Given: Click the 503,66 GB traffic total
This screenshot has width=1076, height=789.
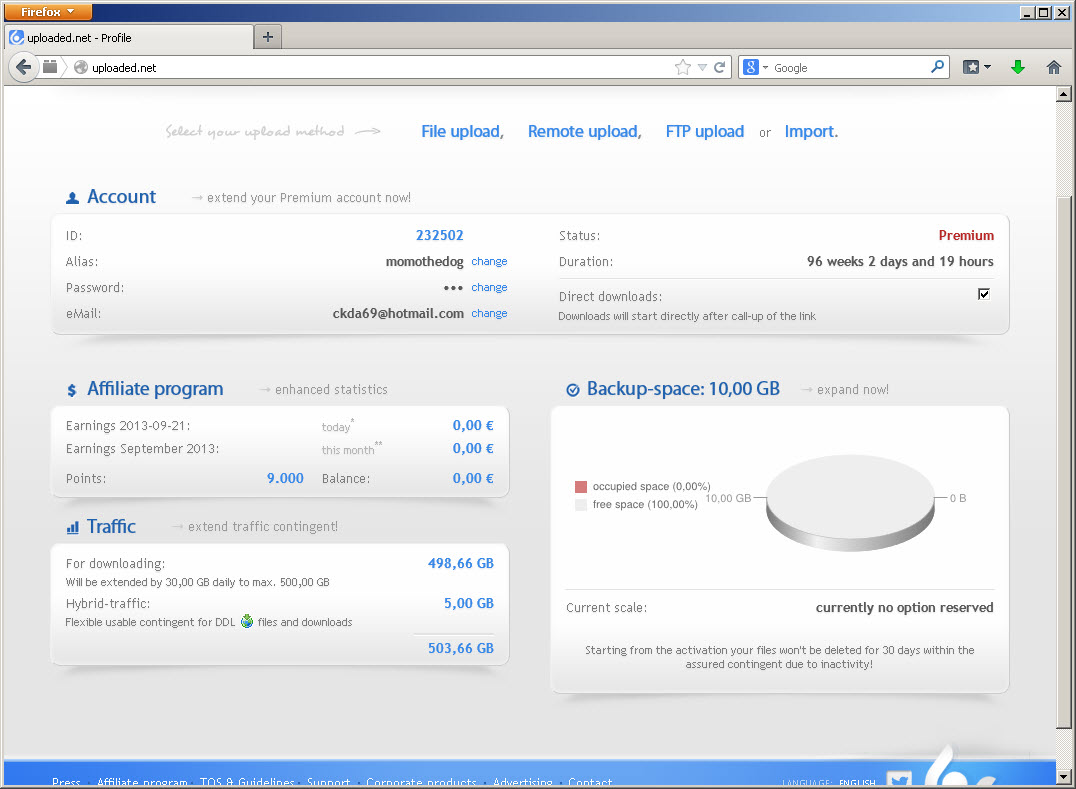Looking at the screenshot, I should (461, 648).
